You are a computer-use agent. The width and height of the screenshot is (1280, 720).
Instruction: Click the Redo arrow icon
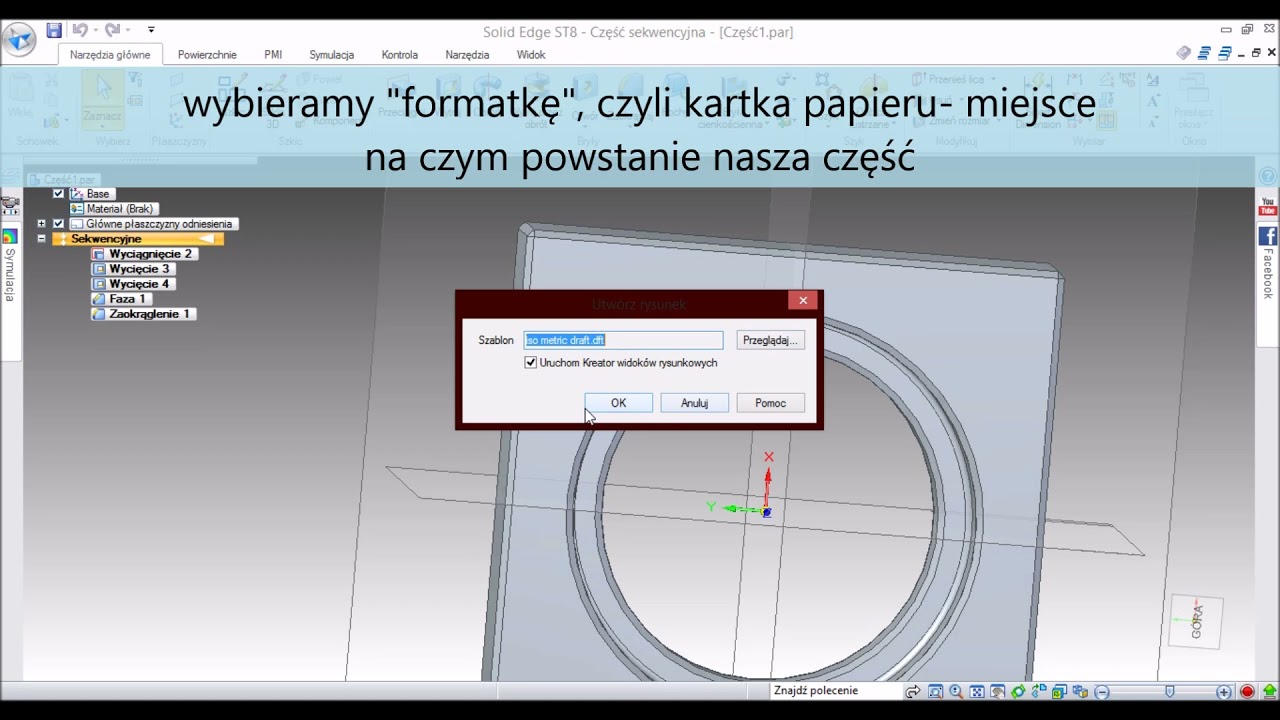point(112,31)
